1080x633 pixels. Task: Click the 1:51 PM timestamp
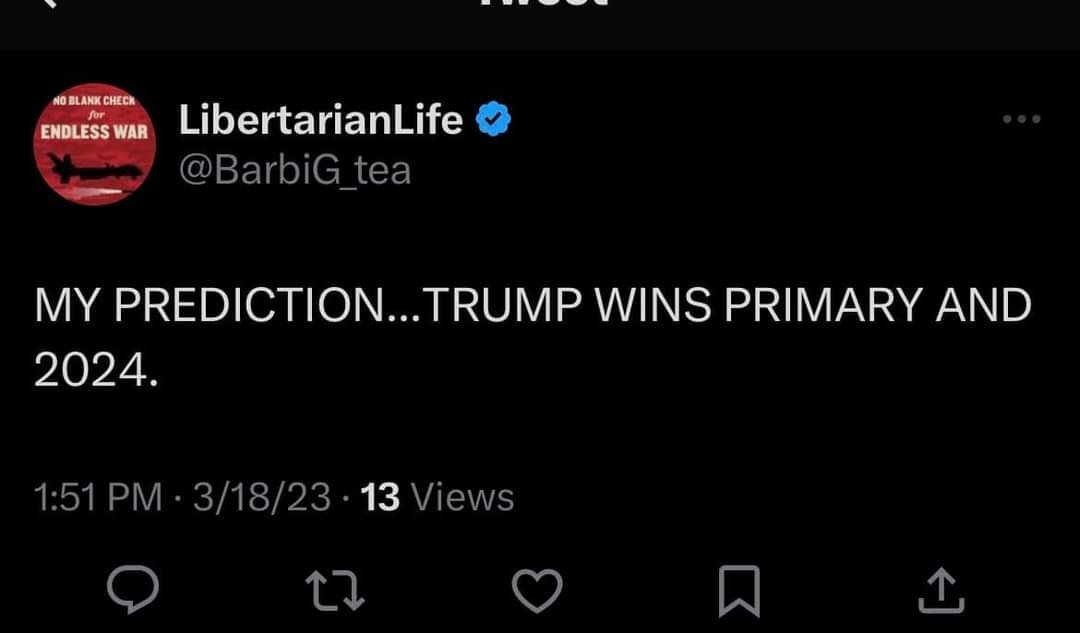(x=97, y=497)
